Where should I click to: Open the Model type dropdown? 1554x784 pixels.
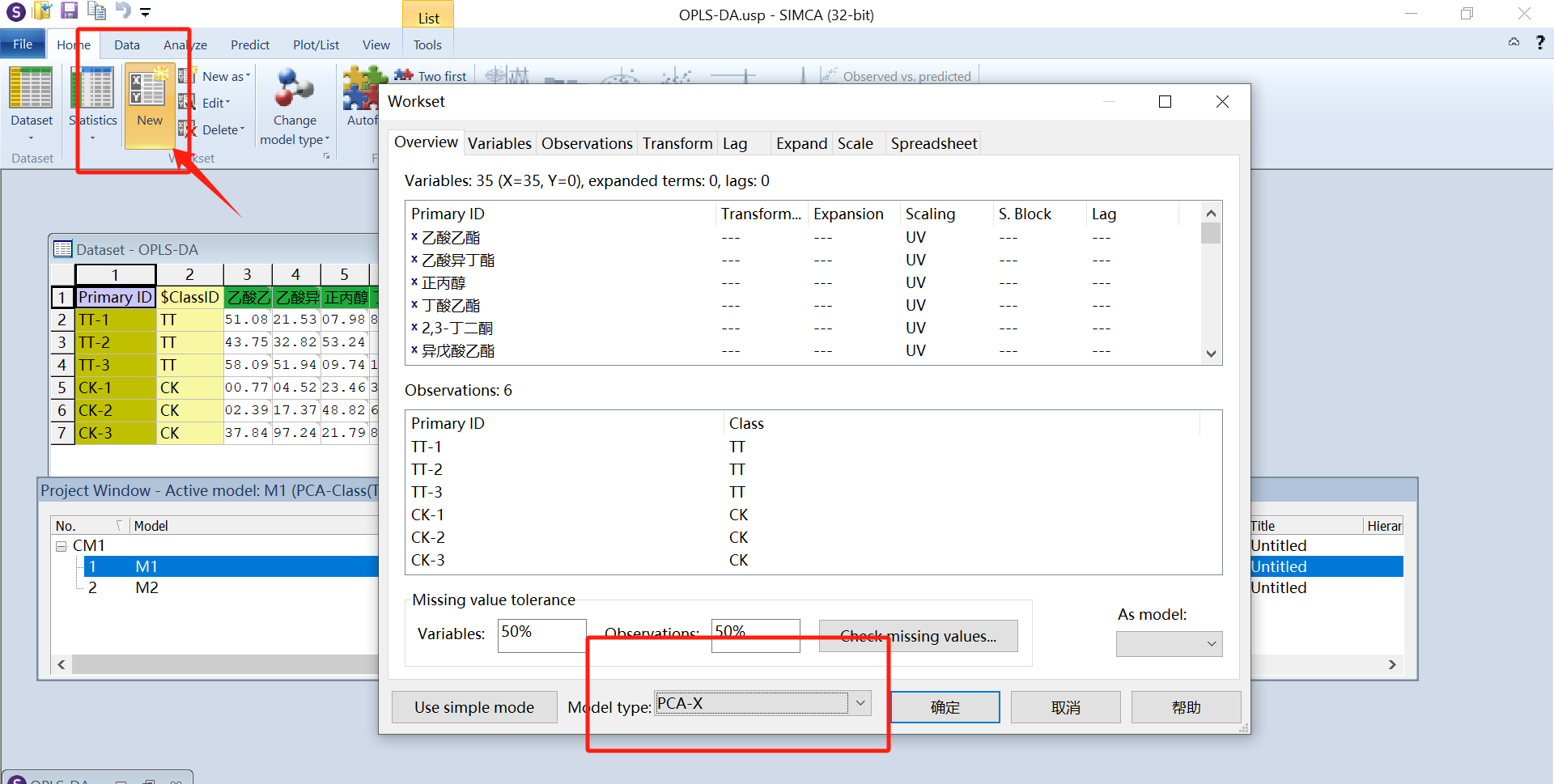[860, 704]
